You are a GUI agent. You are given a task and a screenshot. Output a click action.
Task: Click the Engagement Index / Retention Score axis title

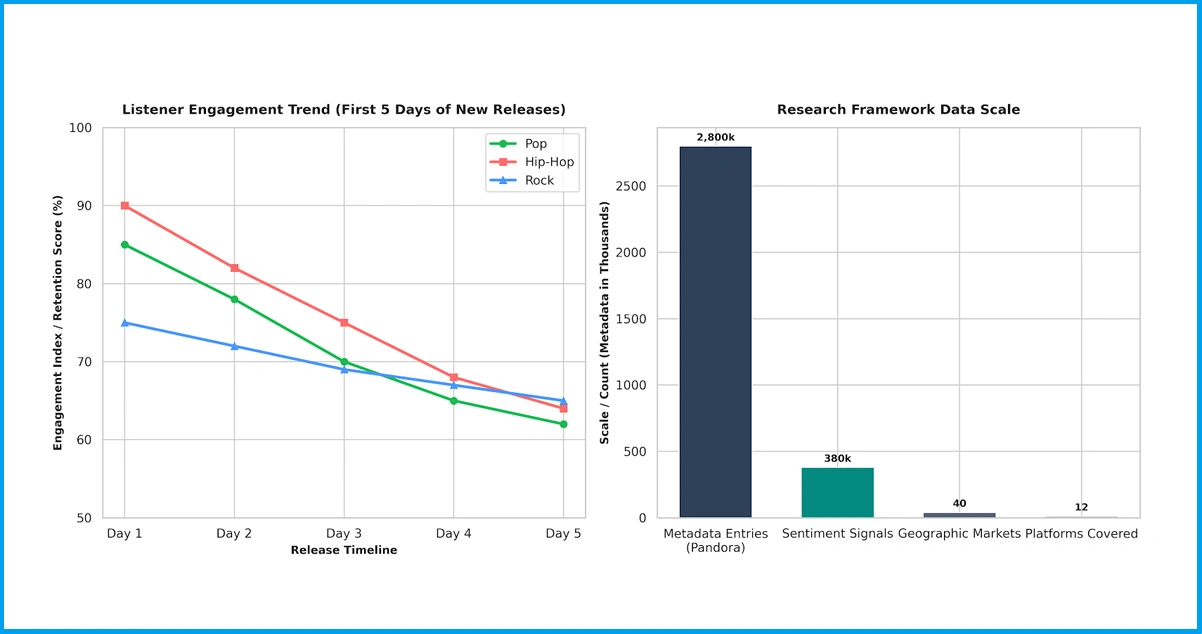(58, 323)
